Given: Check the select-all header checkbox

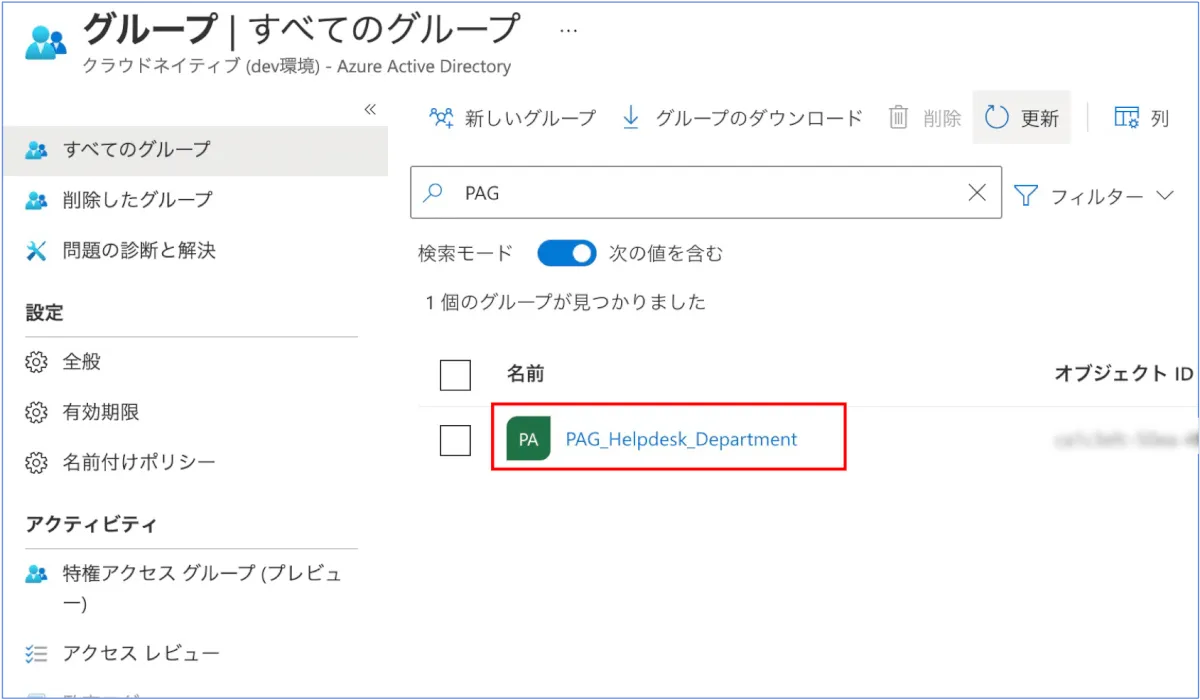Looking at the screenshot, I should point(455,375).
